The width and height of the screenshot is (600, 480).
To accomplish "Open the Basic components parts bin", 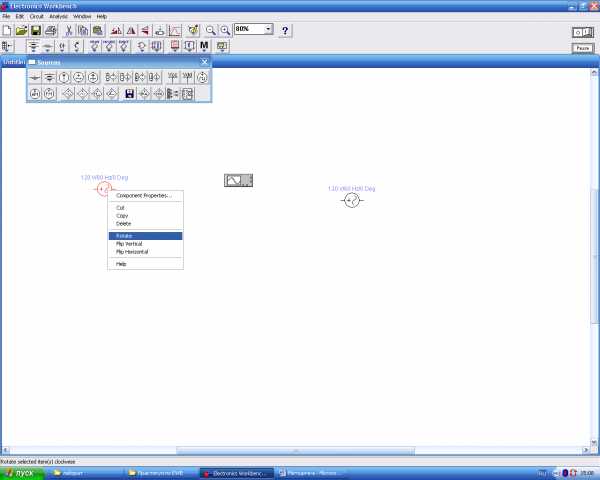I will [x=47, y=46].
